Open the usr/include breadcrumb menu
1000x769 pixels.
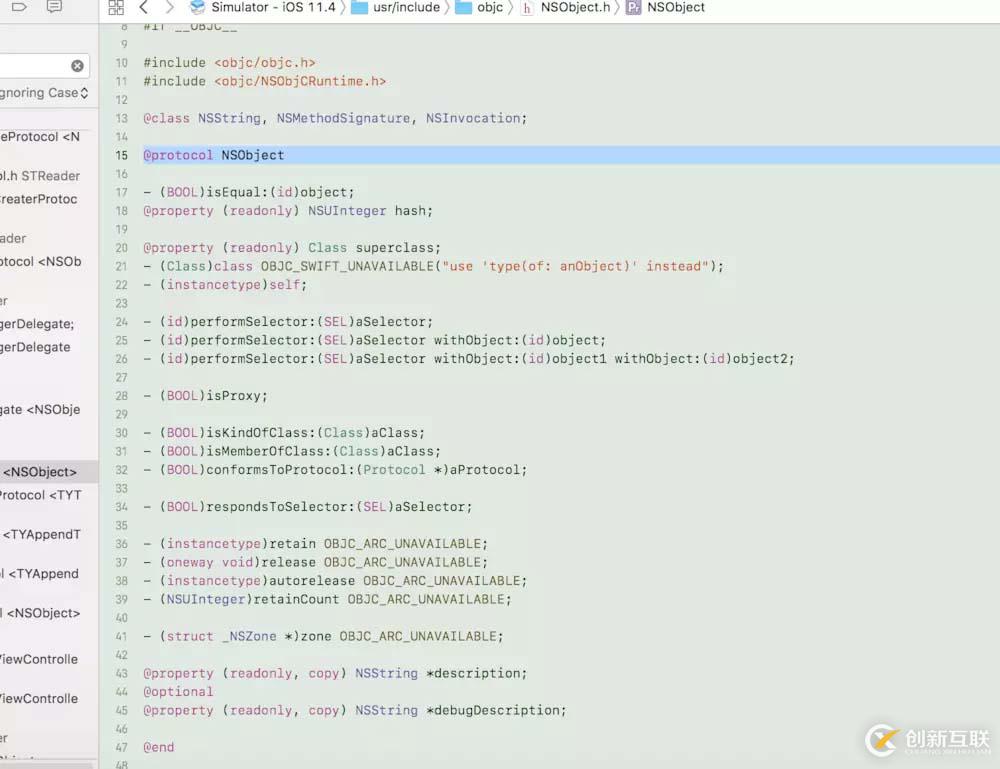tap(406, 7)
